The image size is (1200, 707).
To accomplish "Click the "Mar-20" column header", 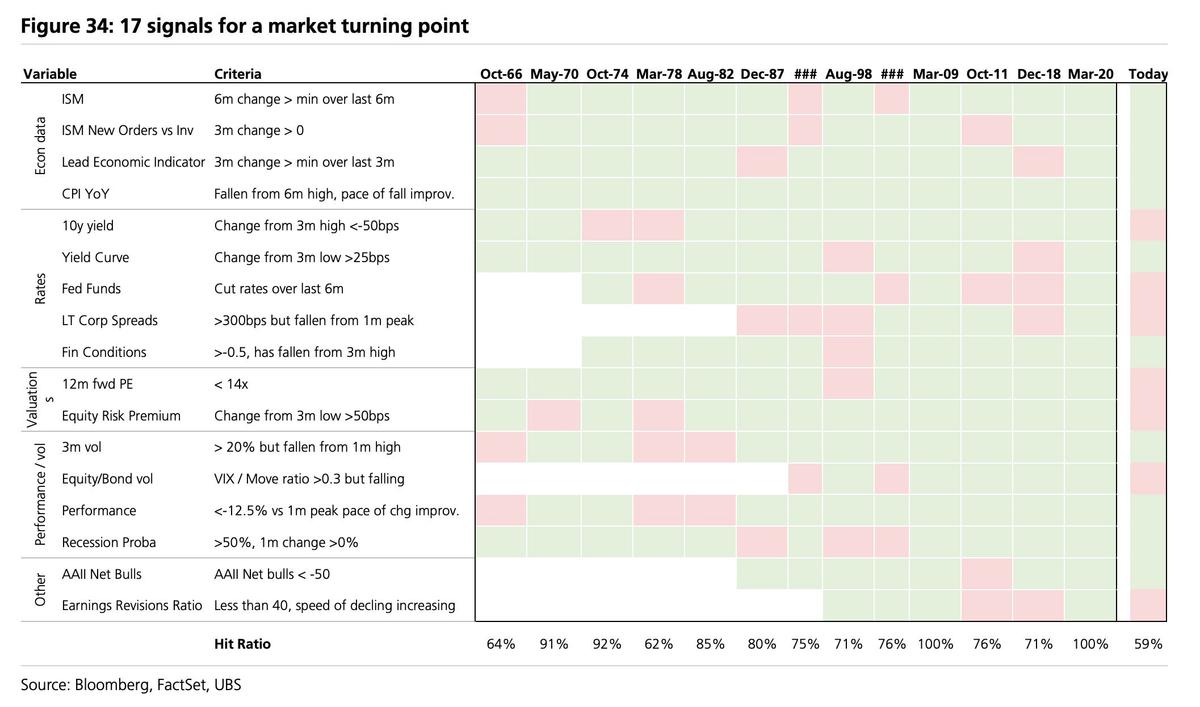I will (1090, 74).
